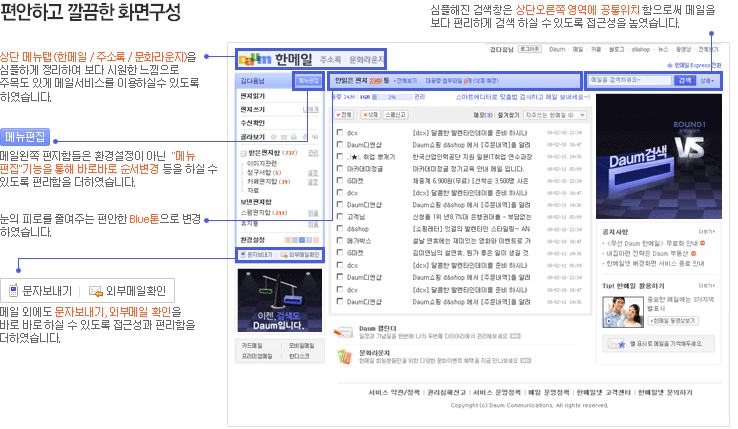Open the 한메일 tab
The image size is (738, 429).
pyautogui.click(x=293, y=59)
